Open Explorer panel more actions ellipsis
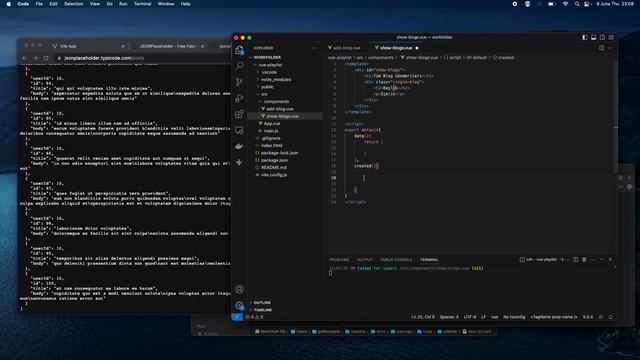This screenshot has width=640, height=360. click(x=314, y=48)
